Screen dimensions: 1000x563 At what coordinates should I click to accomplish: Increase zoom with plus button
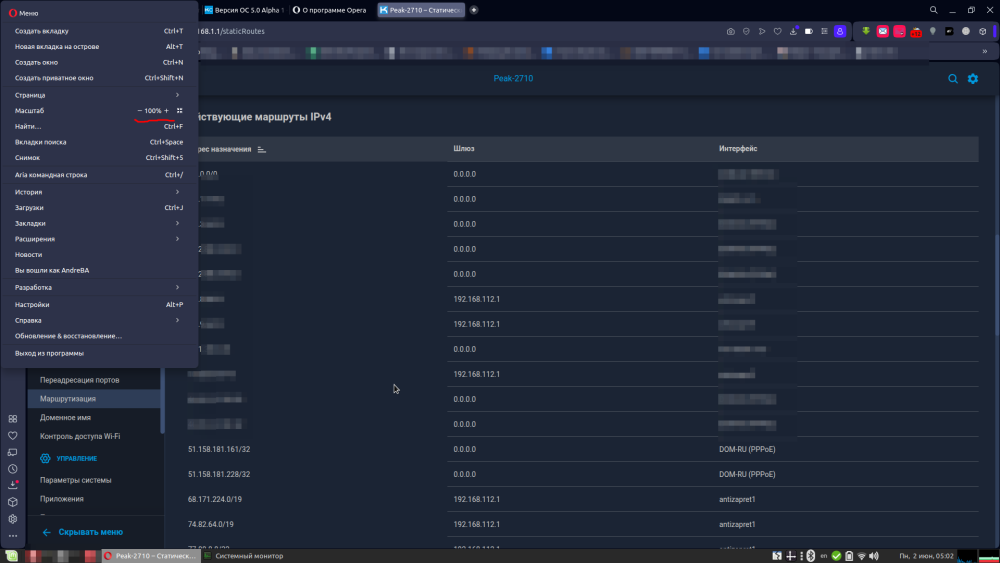pyautogui.click(x=166, y=111)
